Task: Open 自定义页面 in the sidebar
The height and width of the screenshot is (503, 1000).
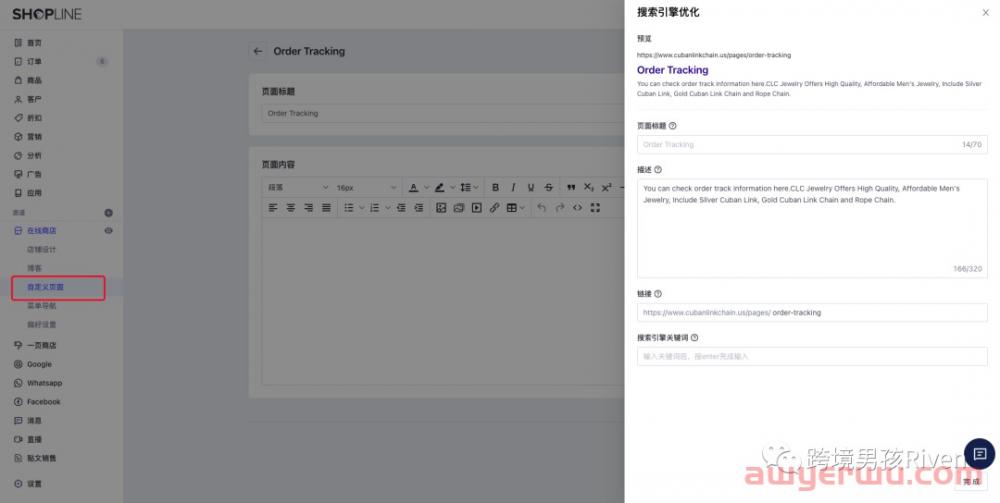Action: tap(46, 287)
